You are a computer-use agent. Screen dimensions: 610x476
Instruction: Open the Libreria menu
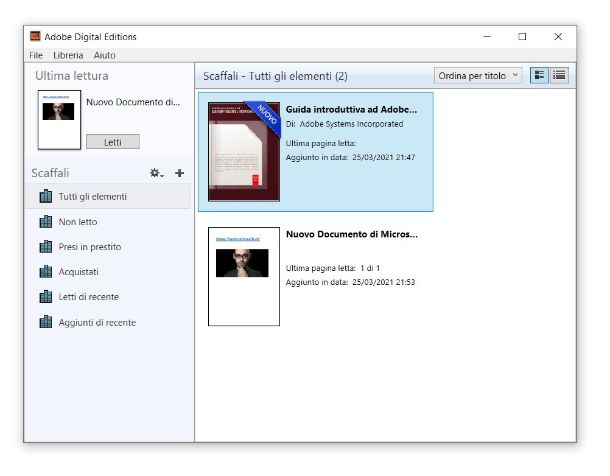[68, 55]
